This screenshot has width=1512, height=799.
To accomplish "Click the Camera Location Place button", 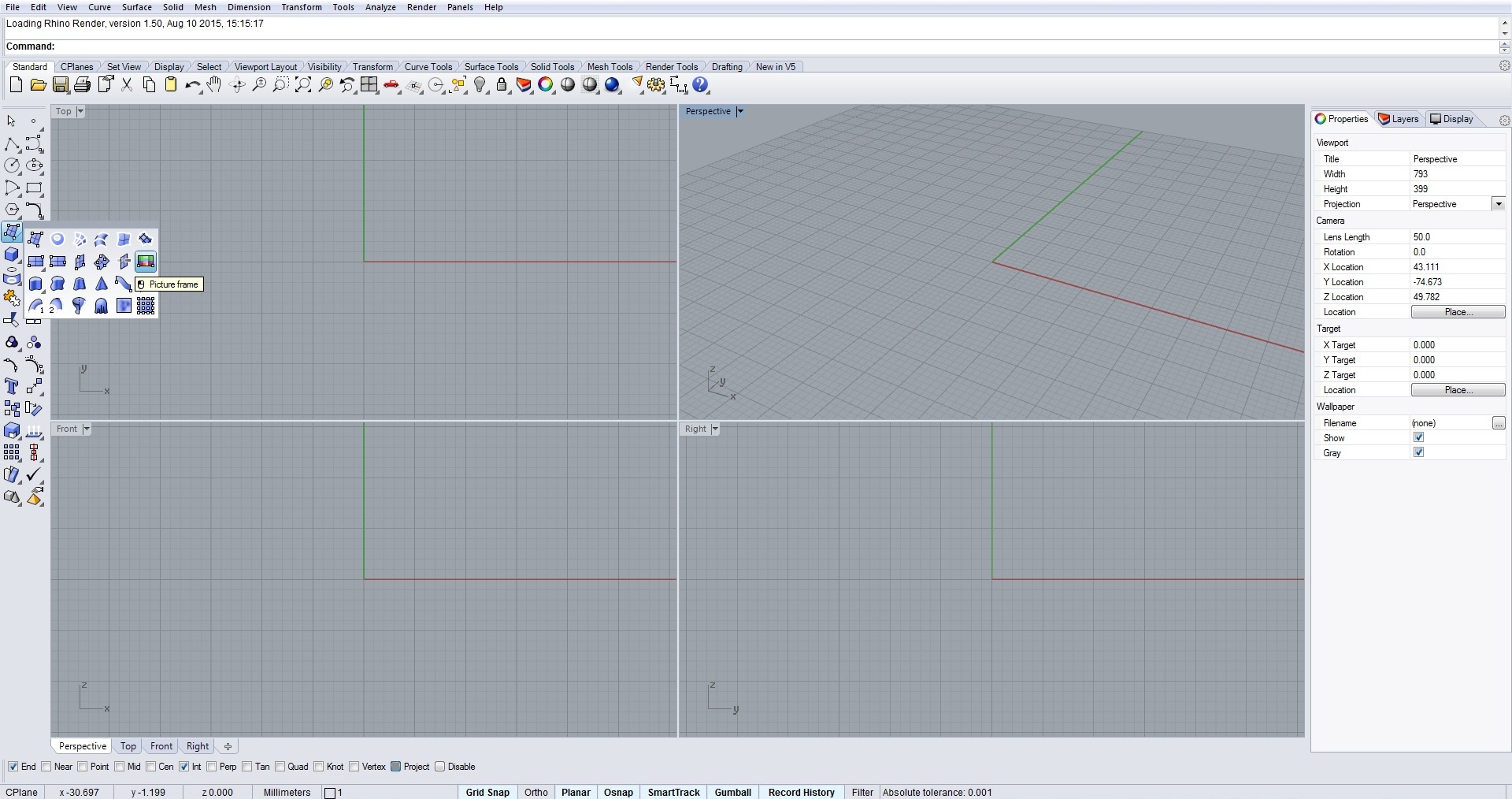I will point(1458,312).
